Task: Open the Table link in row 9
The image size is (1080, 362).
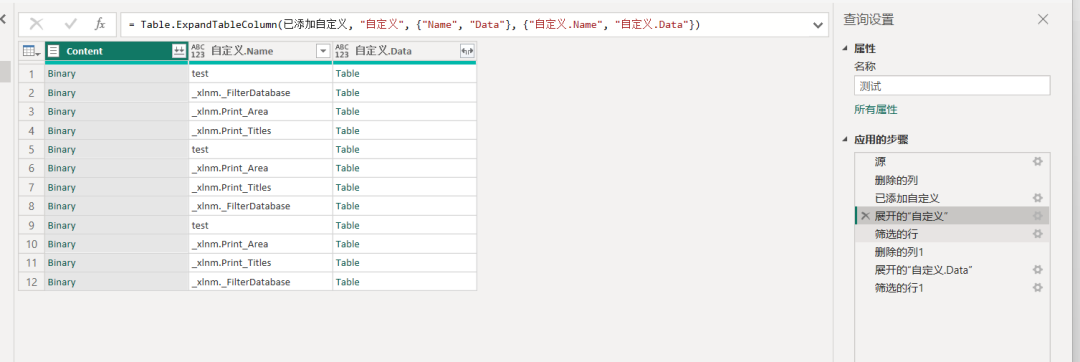Action: pyautogui.click(x=347, y=225)
